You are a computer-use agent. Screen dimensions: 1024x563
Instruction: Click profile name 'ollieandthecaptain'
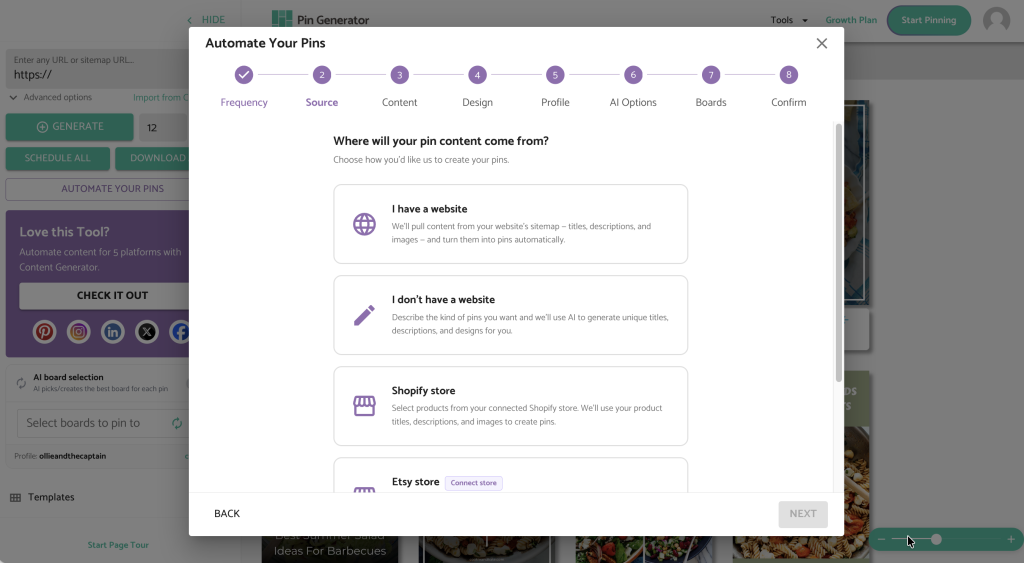tap(72, 457)
